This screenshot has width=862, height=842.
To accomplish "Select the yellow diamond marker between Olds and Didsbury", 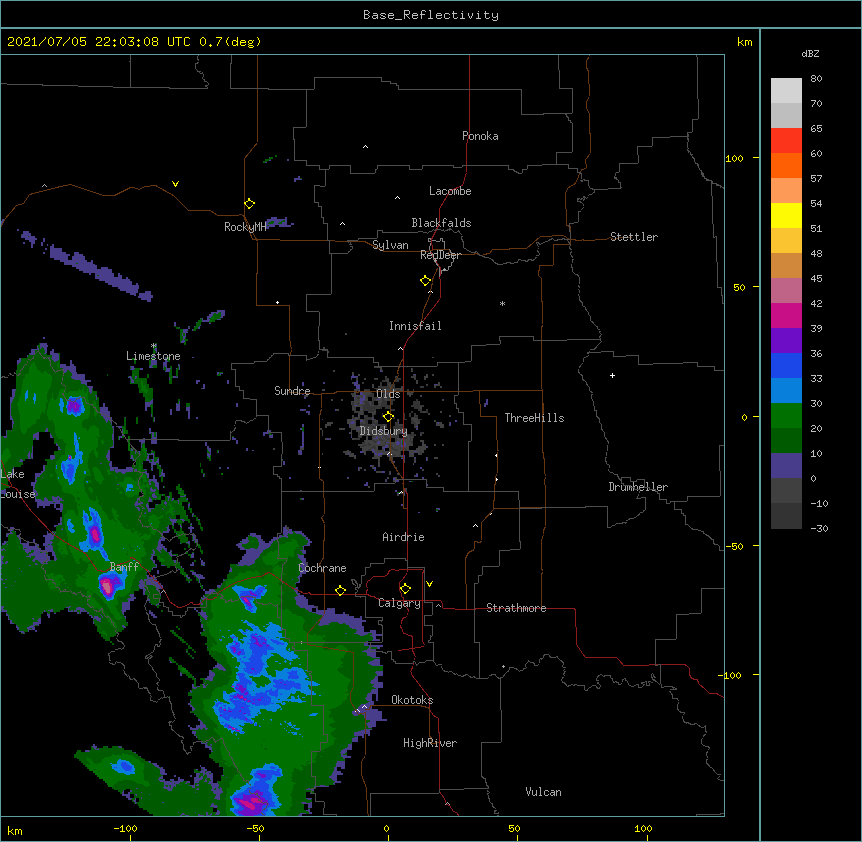I will [388, 417].
